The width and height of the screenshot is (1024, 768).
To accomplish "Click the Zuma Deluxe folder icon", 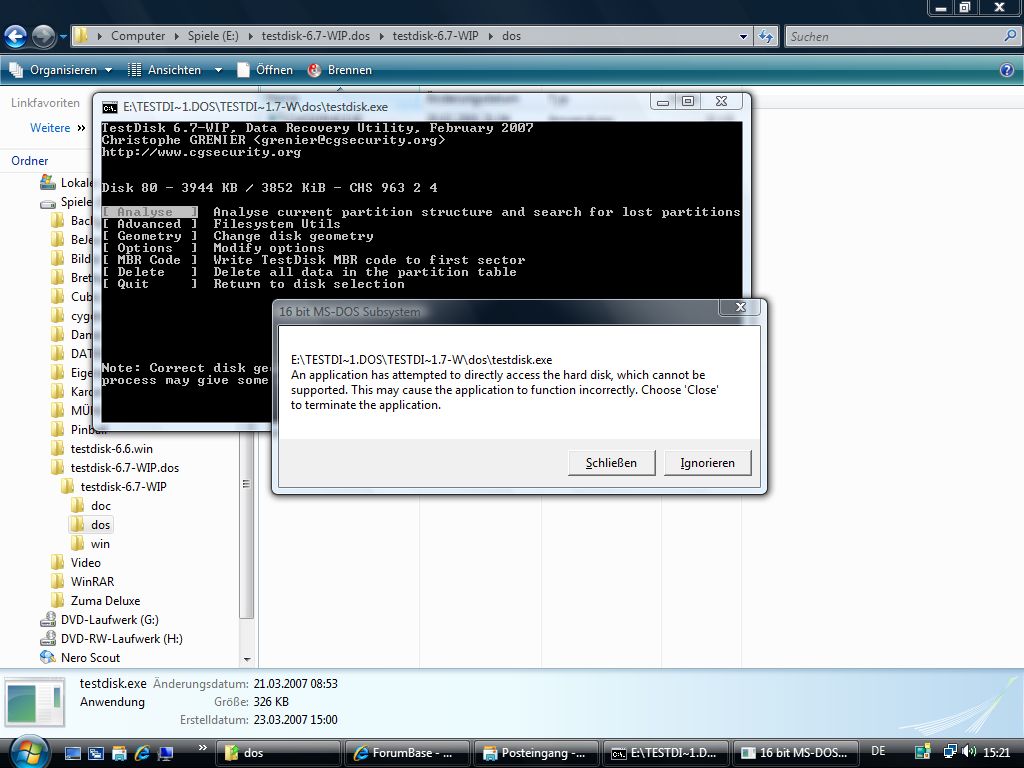I will [57, 600].
